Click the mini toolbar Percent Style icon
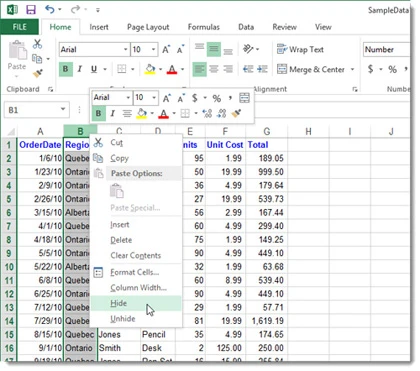The image size is (420, 371). [217, 98]
